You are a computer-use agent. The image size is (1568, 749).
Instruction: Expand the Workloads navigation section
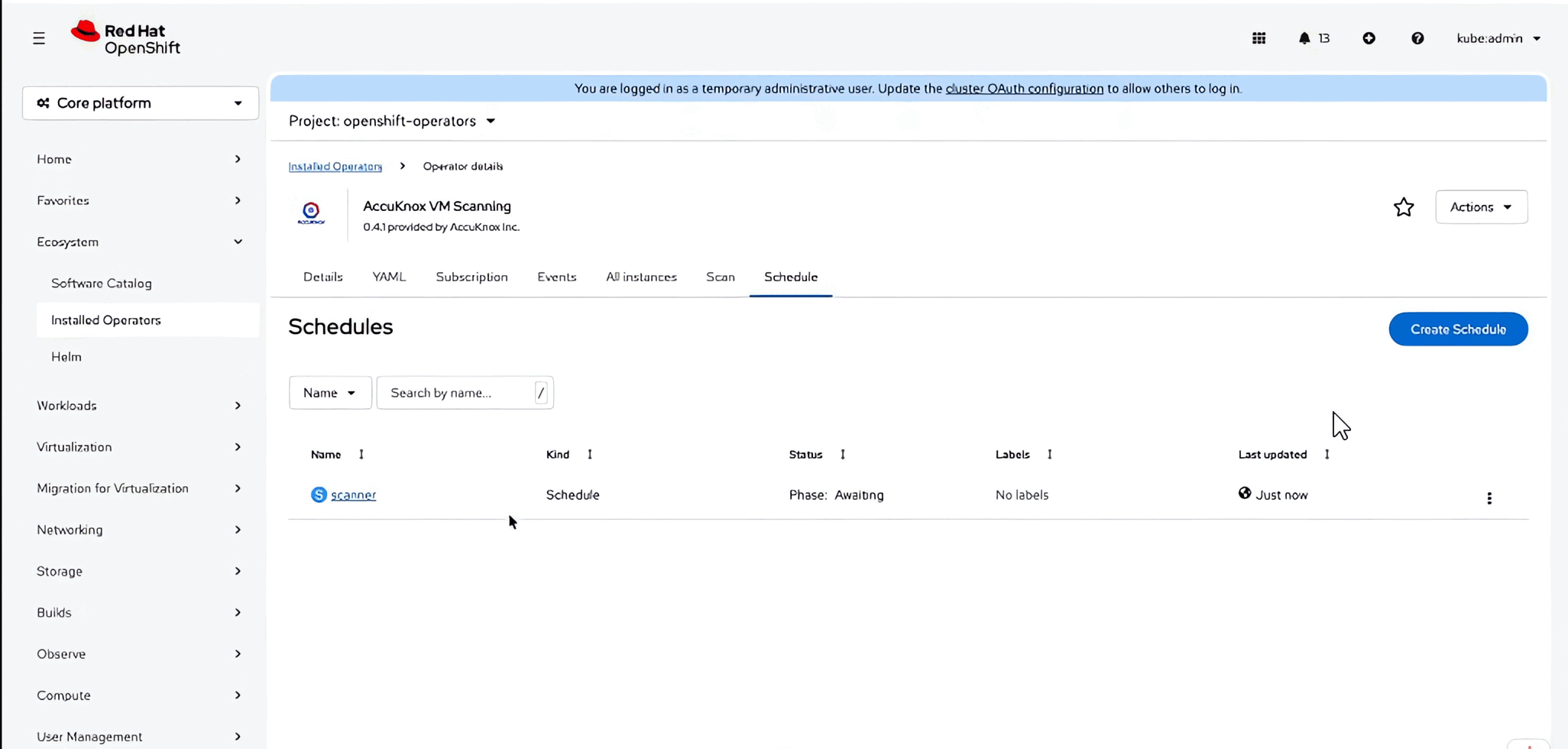tap(140, 406)
